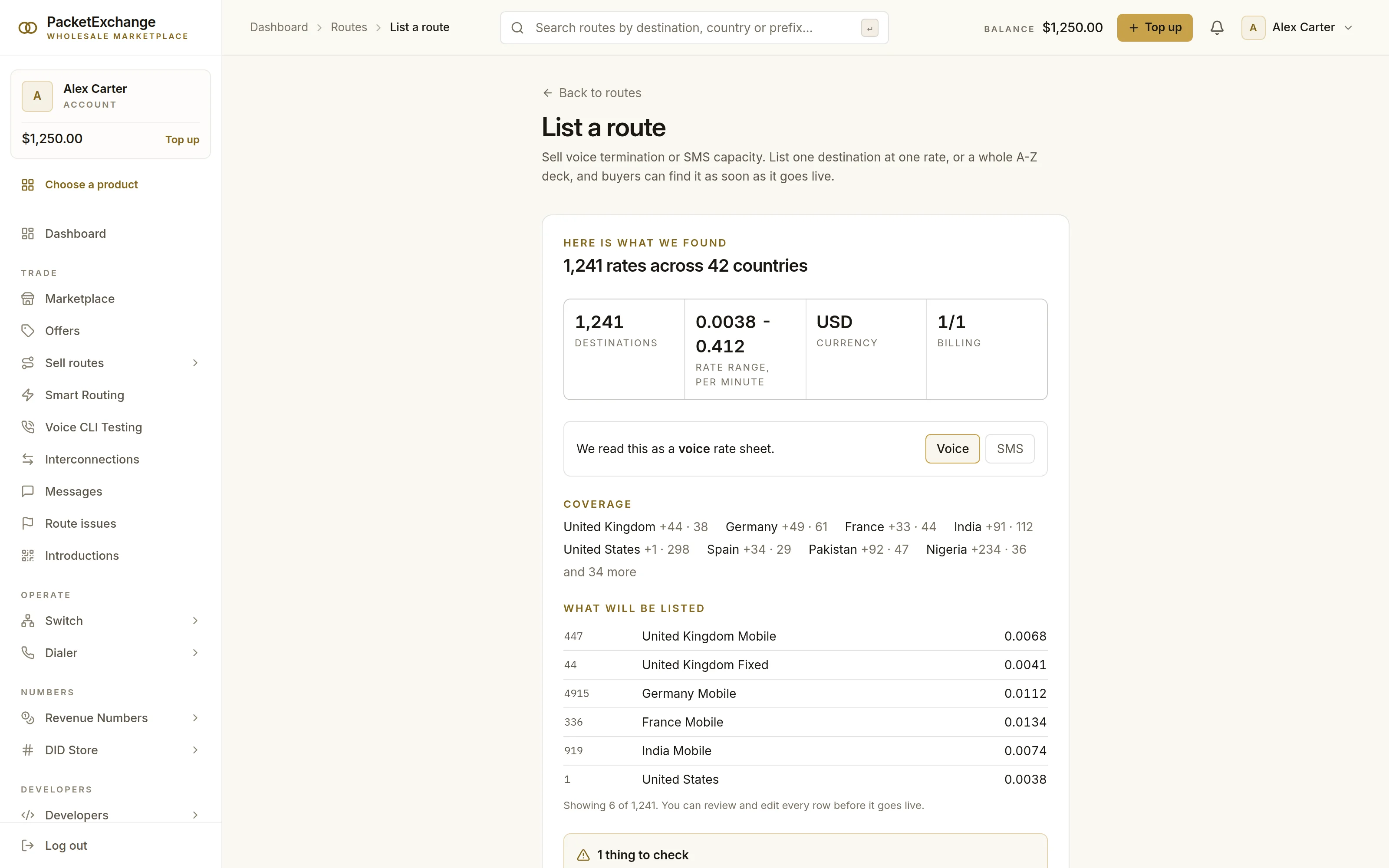Click the India Mobile rate 0.0074
Viewport: 1389px width, 868px height.
(x=1025, y=751)
